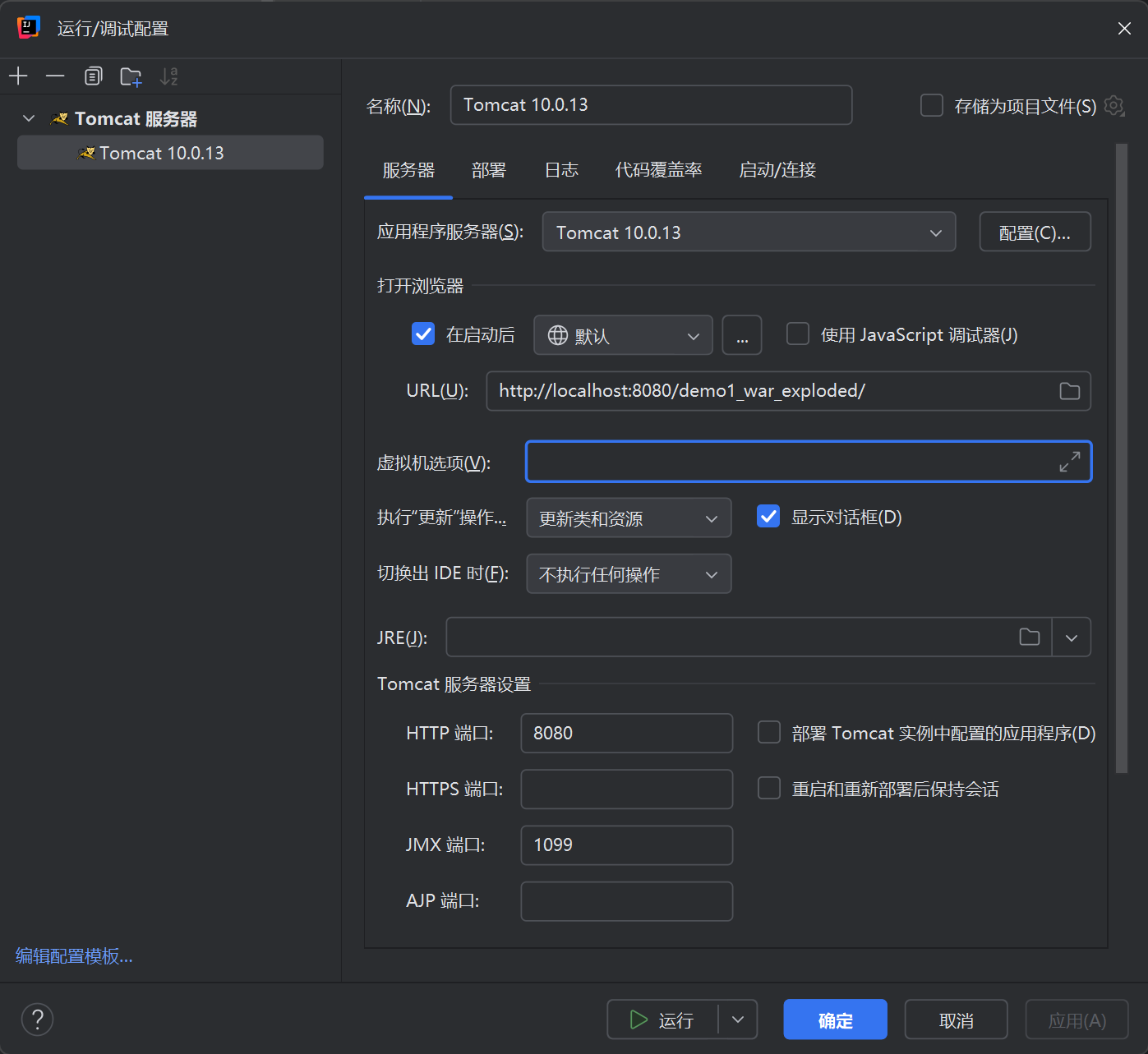Enable 重启和重新部署后保持会话 checkbox
1148x1054 pixels.
click(x=769, y=789)
